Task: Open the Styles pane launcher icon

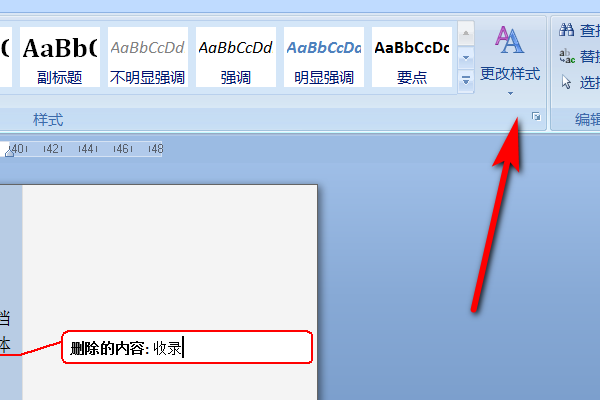Action: [536, 117]
